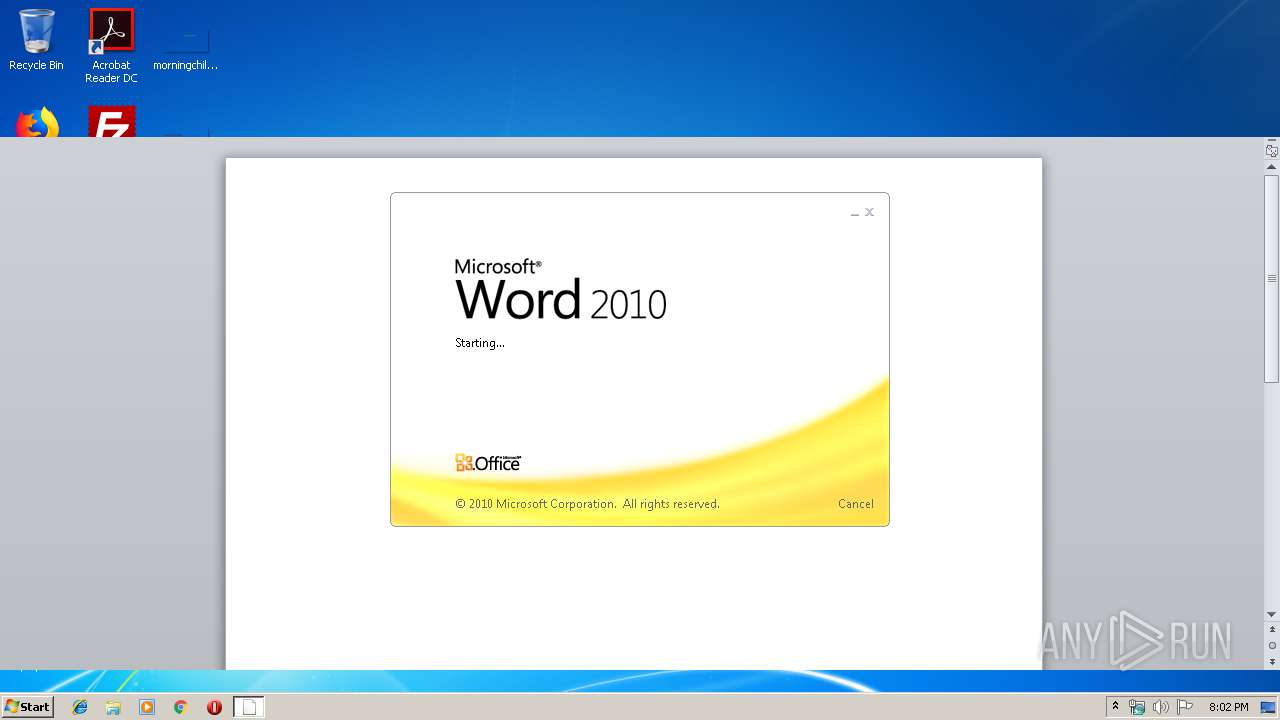This screenshot has width=1280, height=720.
Task: Launch Windows Media Player from taskbar
Action: [x=147, y=707]
